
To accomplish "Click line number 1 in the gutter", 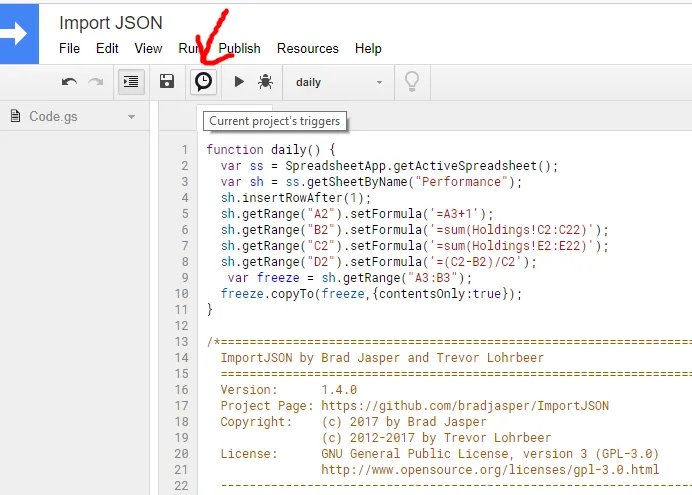I will 184,150.
